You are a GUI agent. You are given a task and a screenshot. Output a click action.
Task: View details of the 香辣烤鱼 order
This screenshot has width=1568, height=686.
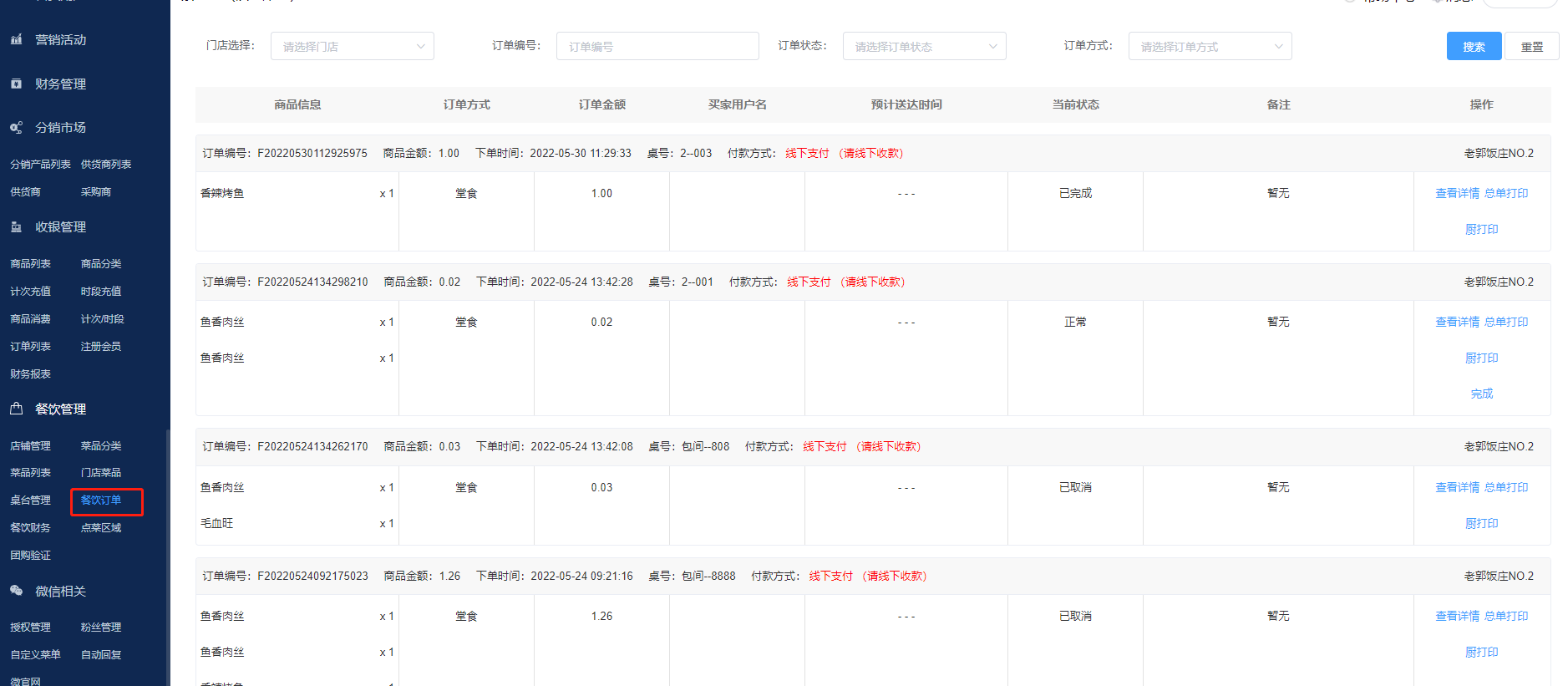[1457, 194]
